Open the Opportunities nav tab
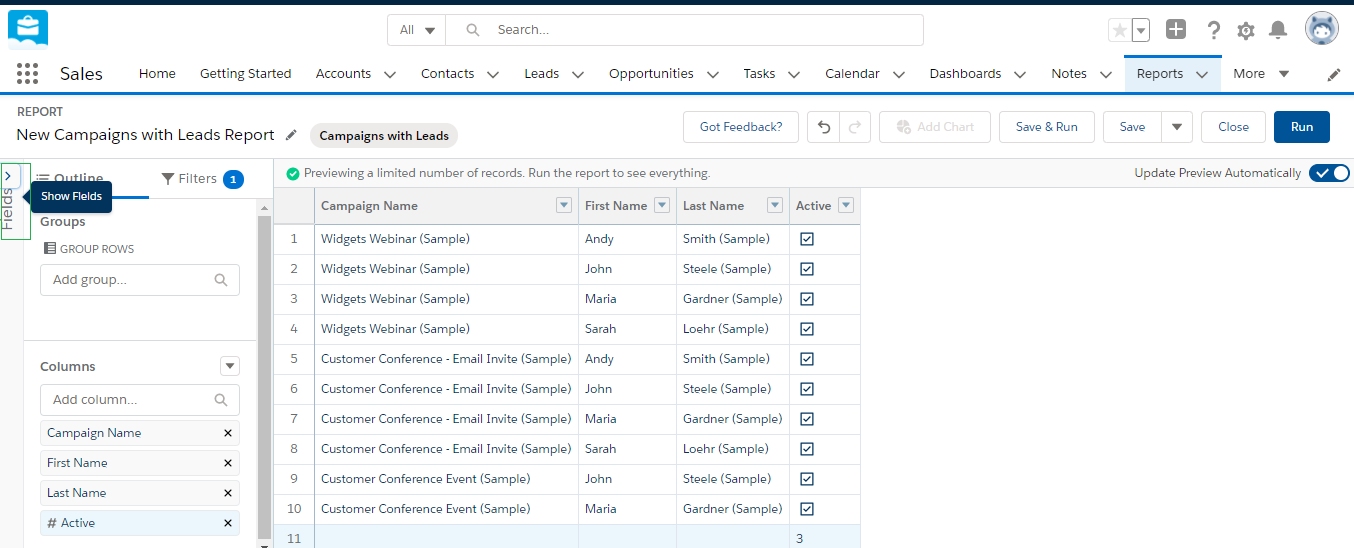1354x548 pixels. point(651,74)
